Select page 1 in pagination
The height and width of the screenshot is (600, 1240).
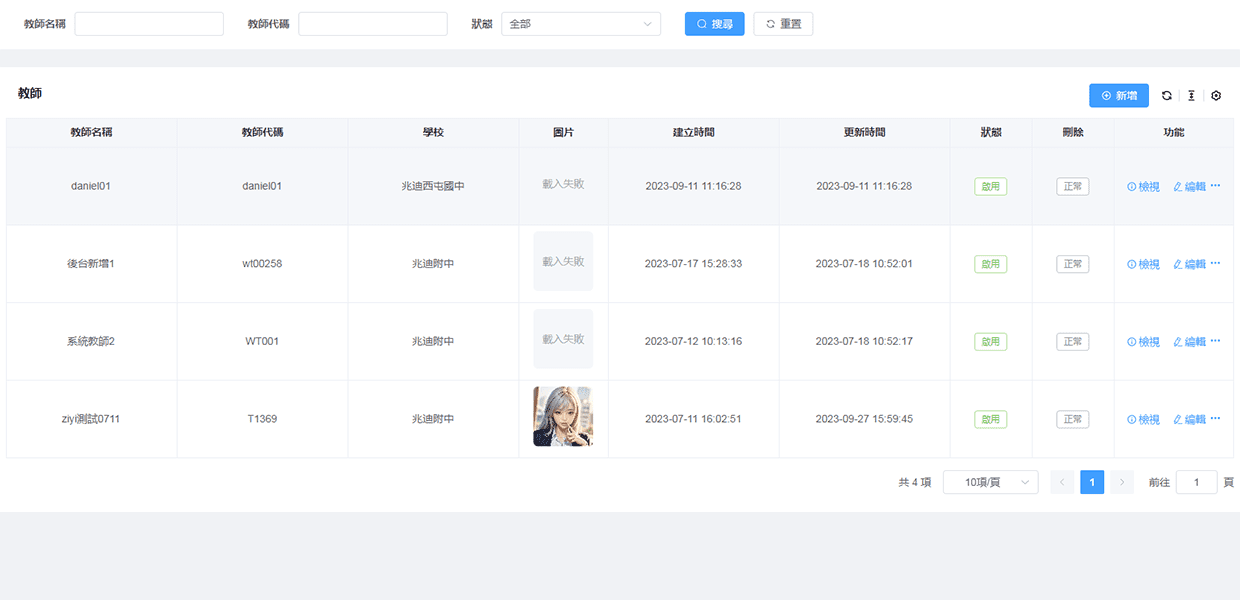pos(1092,483)
